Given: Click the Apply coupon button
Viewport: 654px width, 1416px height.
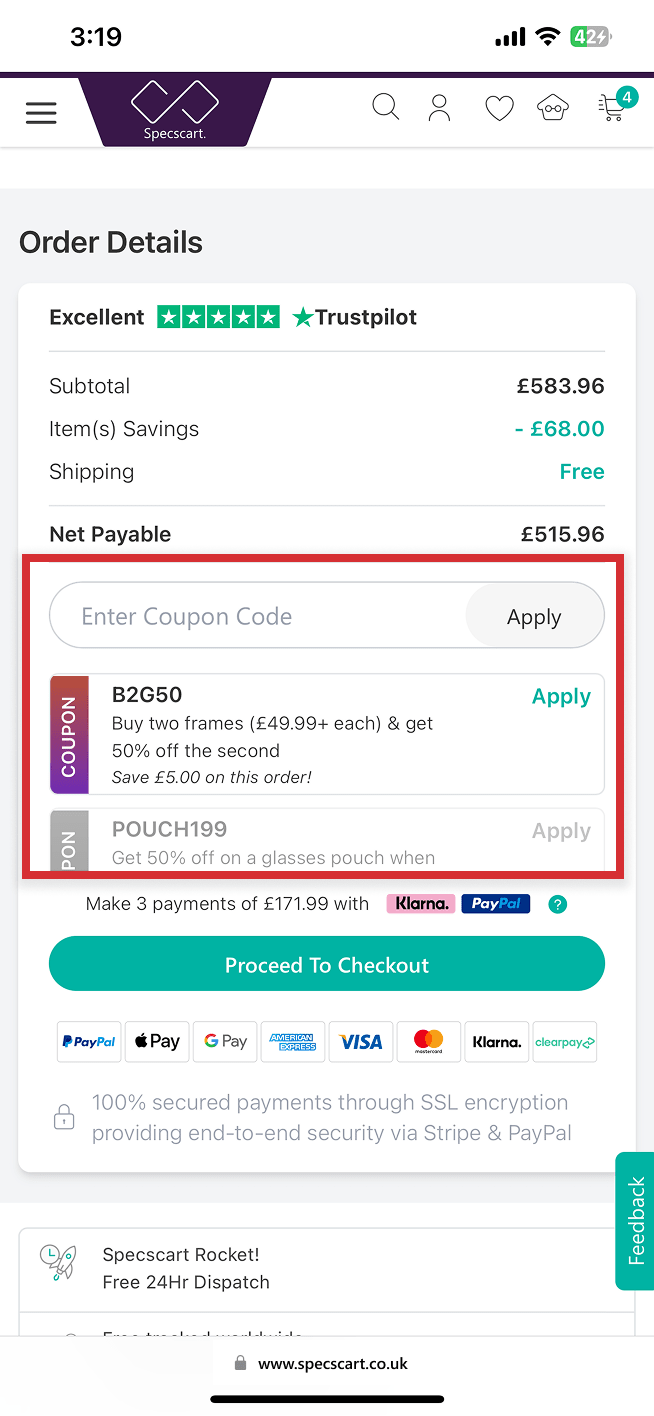Looking at the screenshot, I should [534, 616].
